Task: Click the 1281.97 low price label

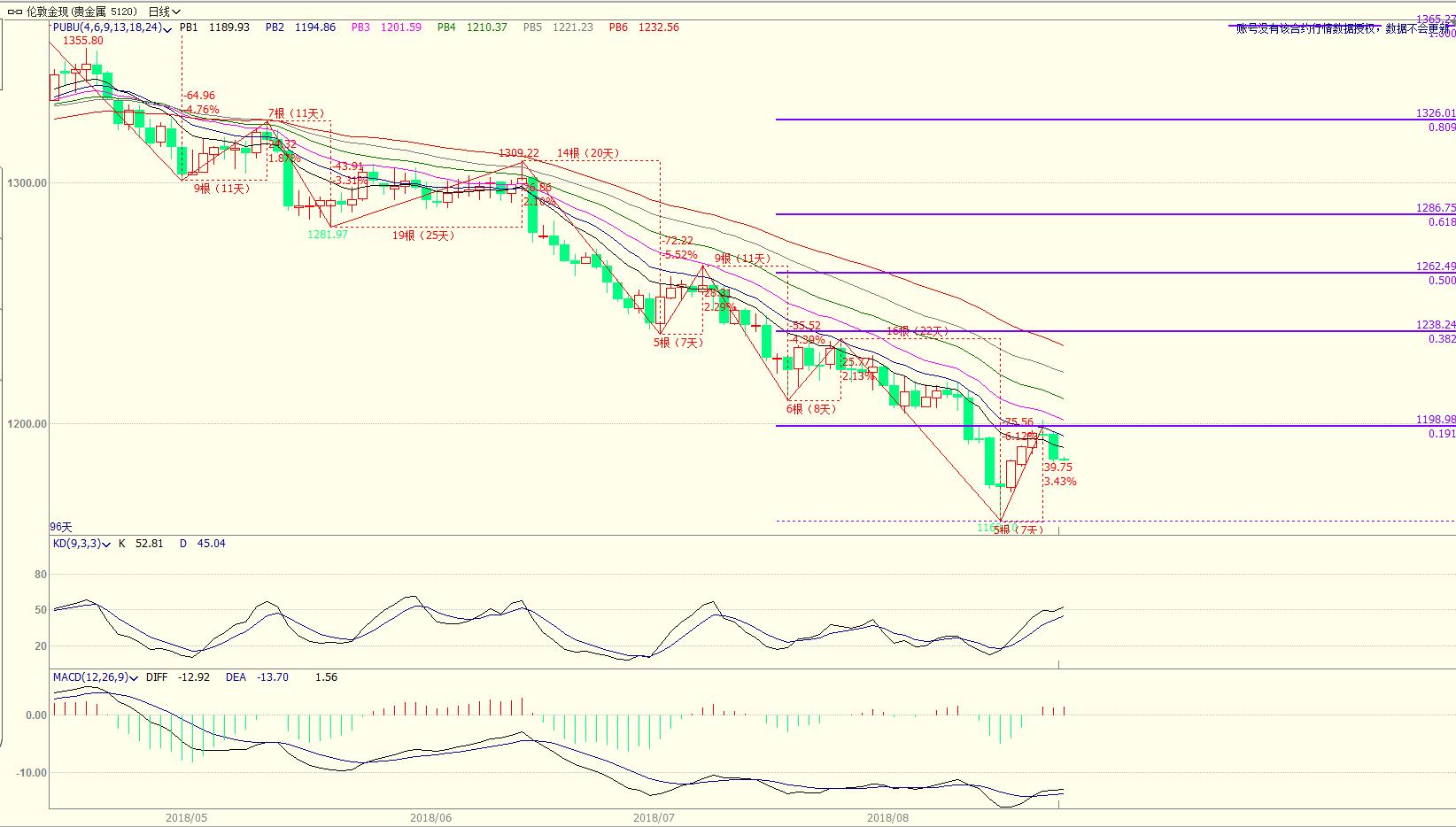Action: 328,235
